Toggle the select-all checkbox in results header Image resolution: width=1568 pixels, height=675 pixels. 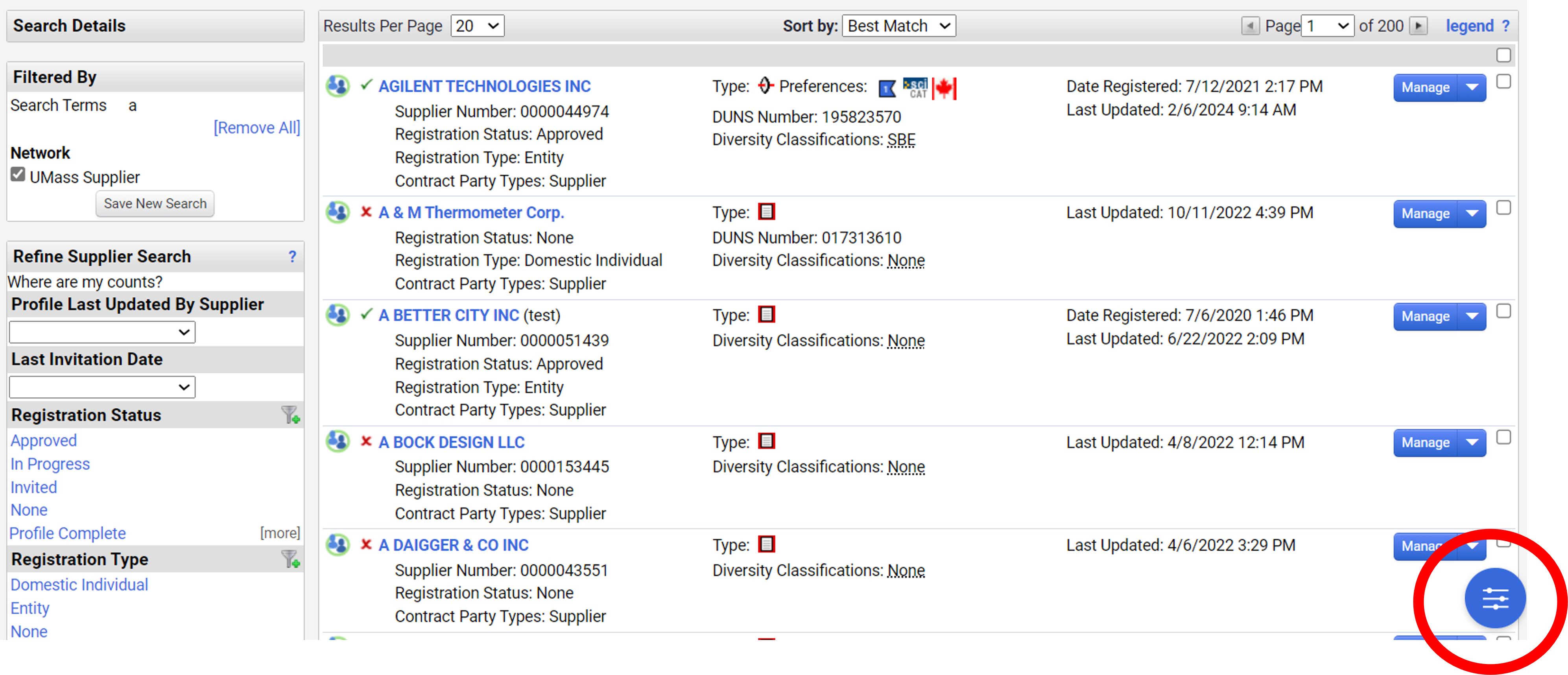(1503, 55)
